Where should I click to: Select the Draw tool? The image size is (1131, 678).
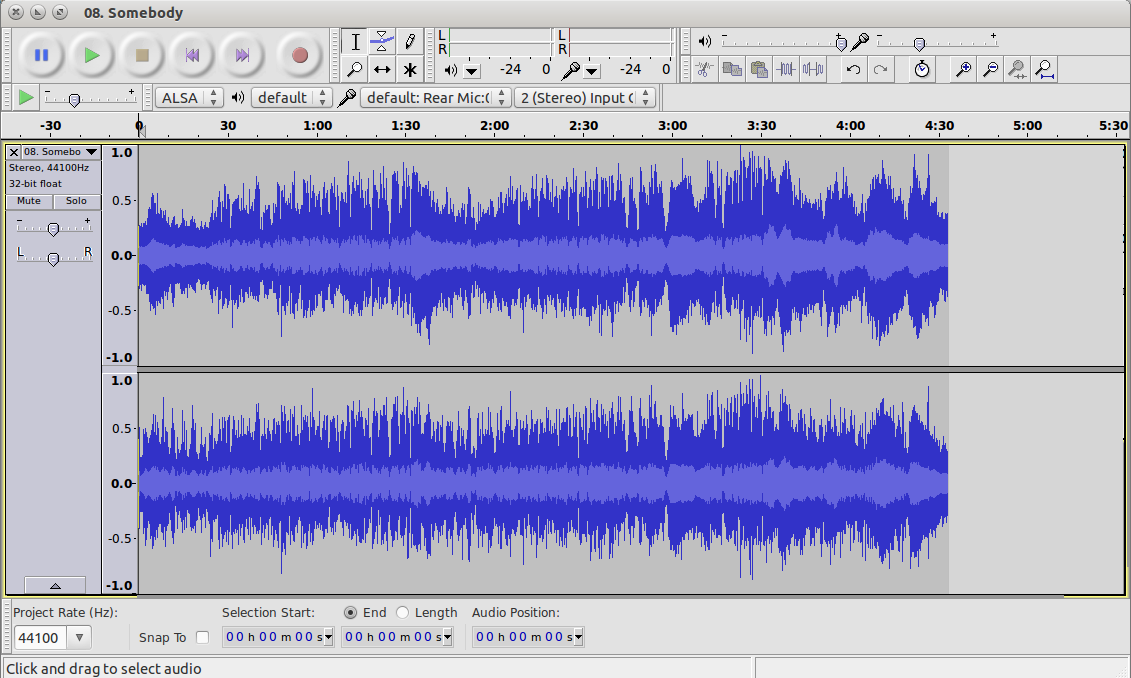point(410,41)
